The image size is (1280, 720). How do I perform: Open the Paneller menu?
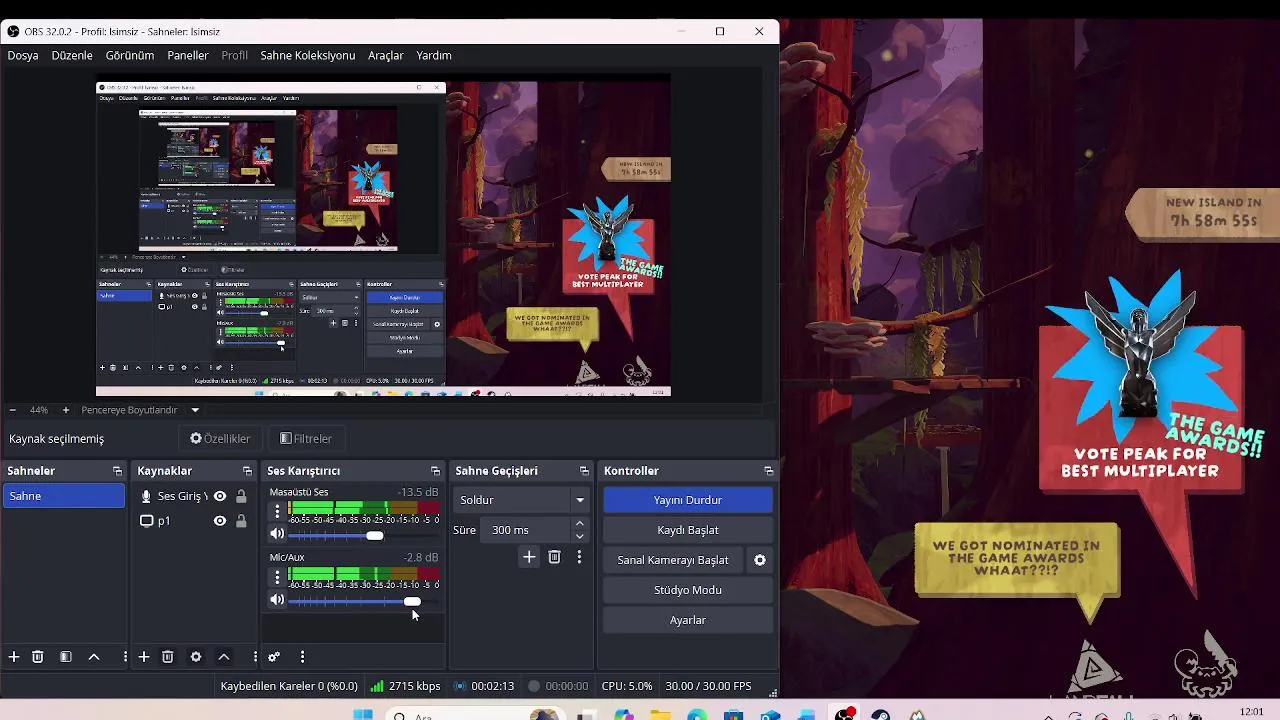pos(188,55)
